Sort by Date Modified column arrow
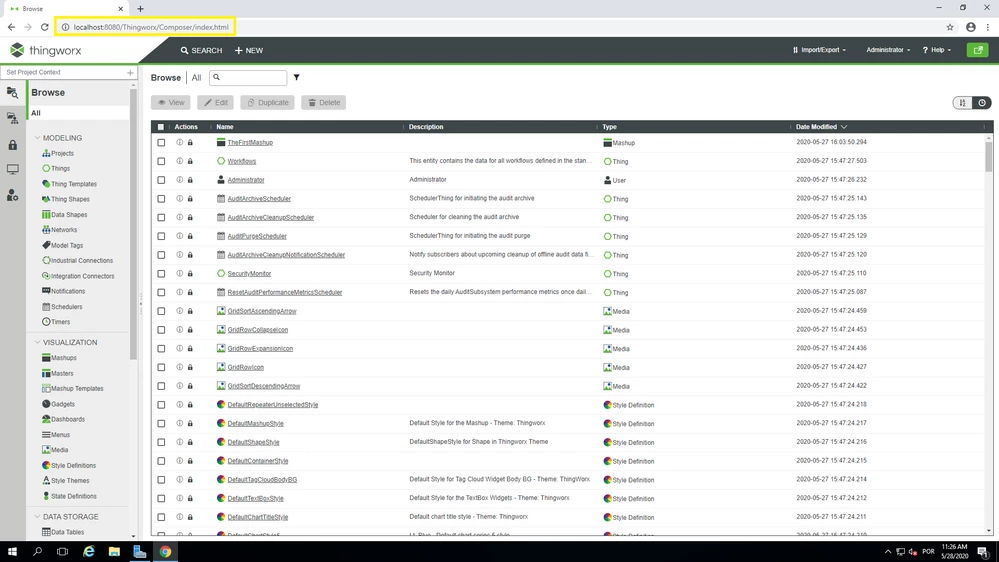Viewport: 999px width, 562px height. (x=844, y=127)
